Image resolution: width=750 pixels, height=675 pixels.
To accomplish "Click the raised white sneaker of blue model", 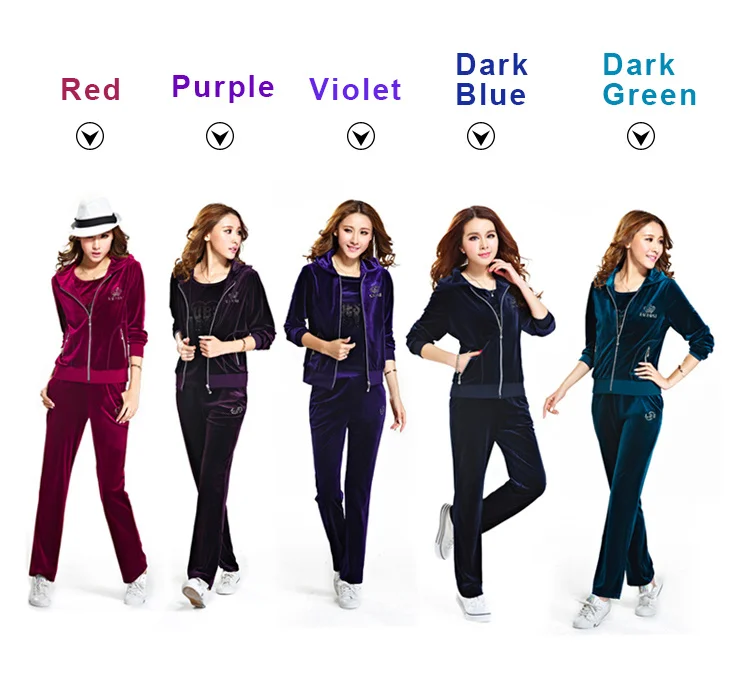I will click(444, 531).
